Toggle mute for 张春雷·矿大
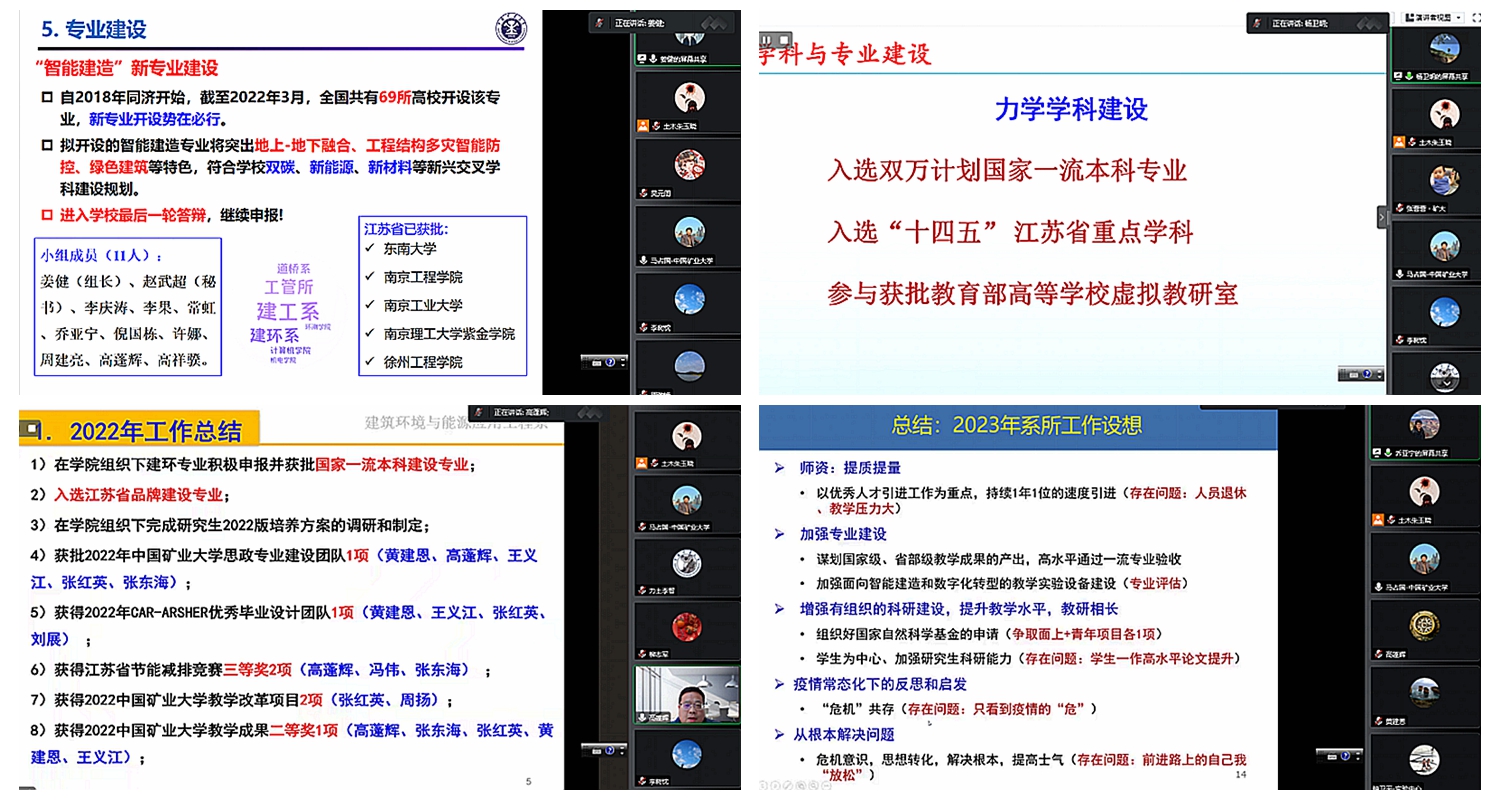The width and height of the screenshot is (1500, 800). tap(1400, 206)
